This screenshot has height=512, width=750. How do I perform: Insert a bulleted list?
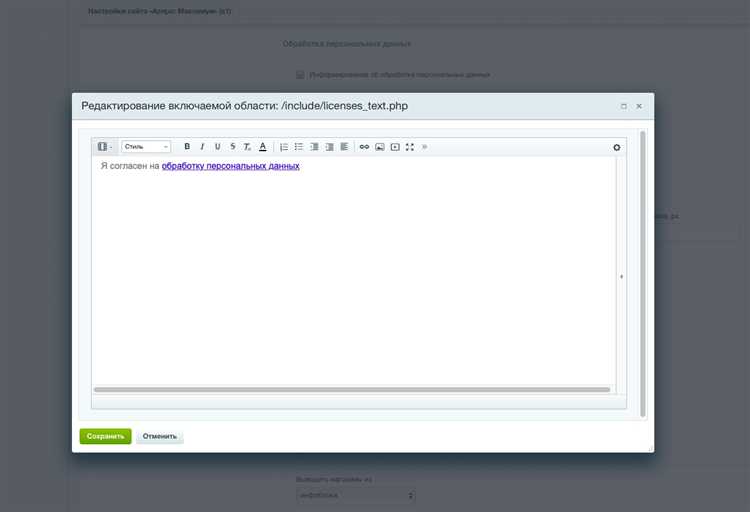pyautogui.click(x=299, y=147)
